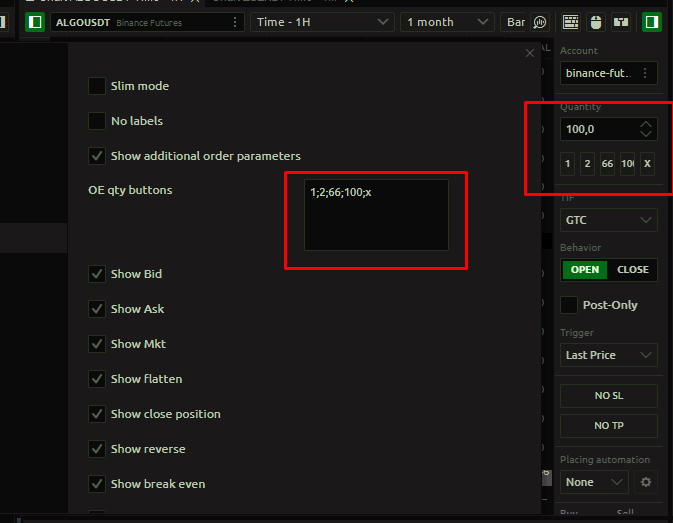
Task: Open the 1 month range dropdown
Action: 447,22
